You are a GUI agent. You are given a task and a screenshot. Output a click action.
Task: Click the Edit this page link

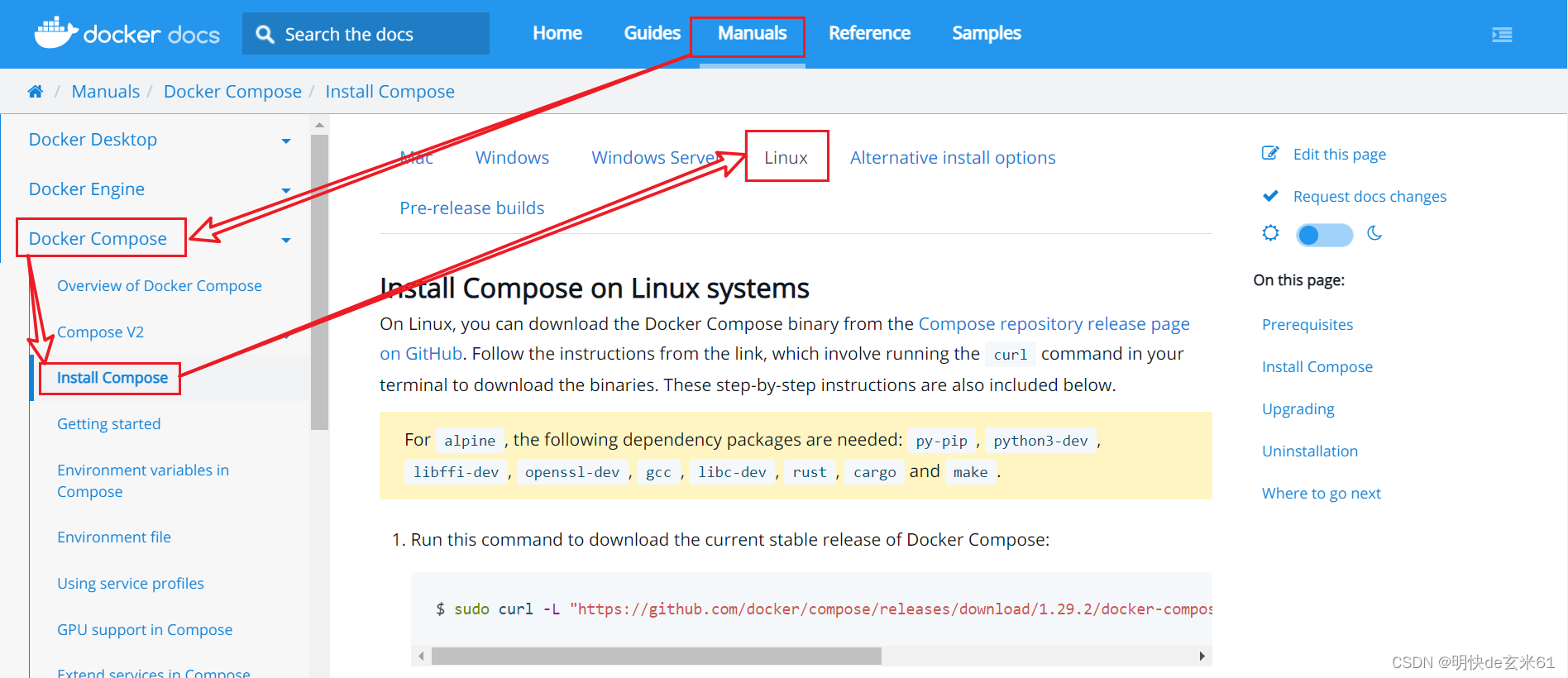1340,155
